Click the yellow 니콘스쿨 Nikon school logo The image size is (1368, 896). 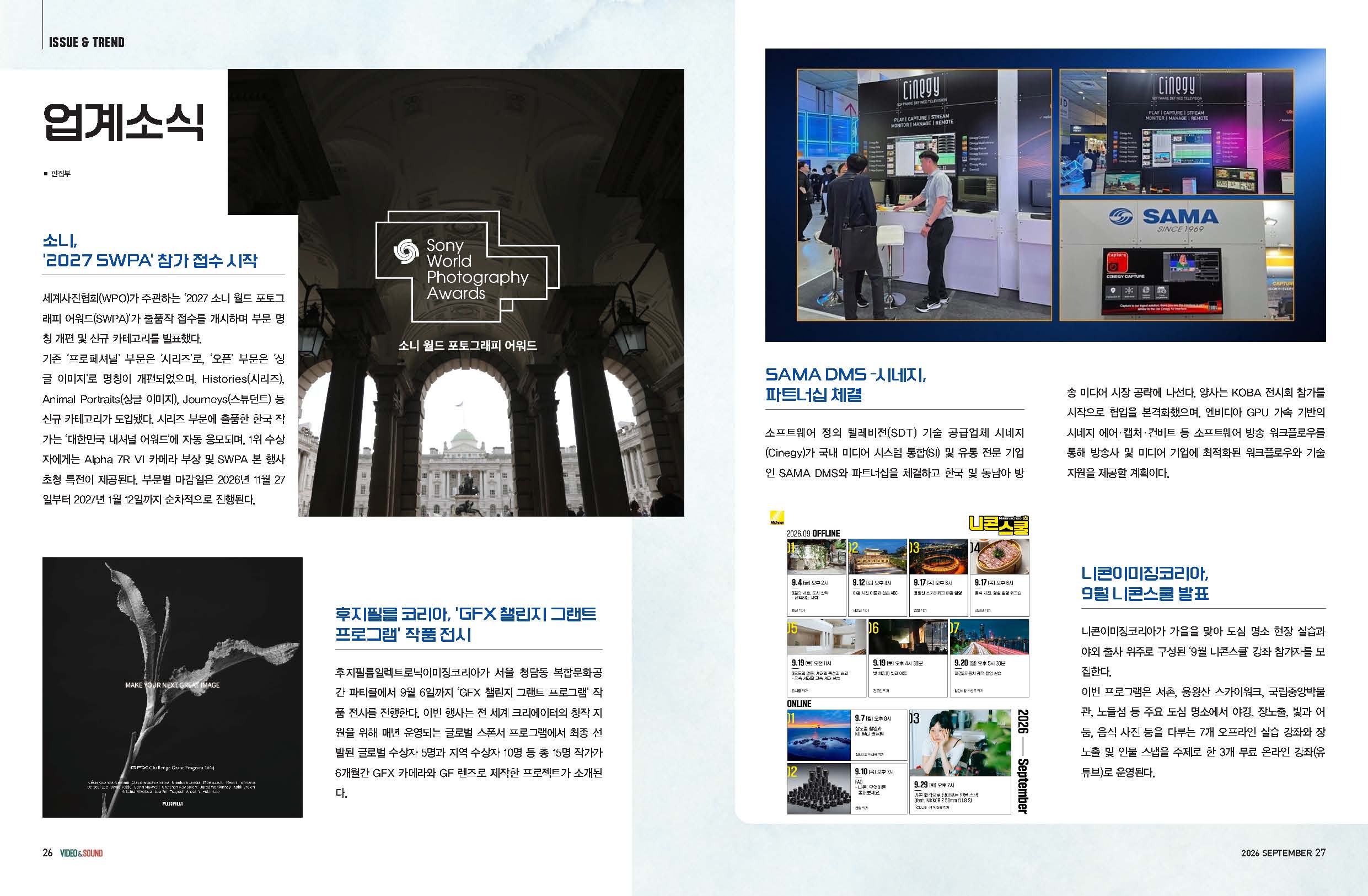998,524
